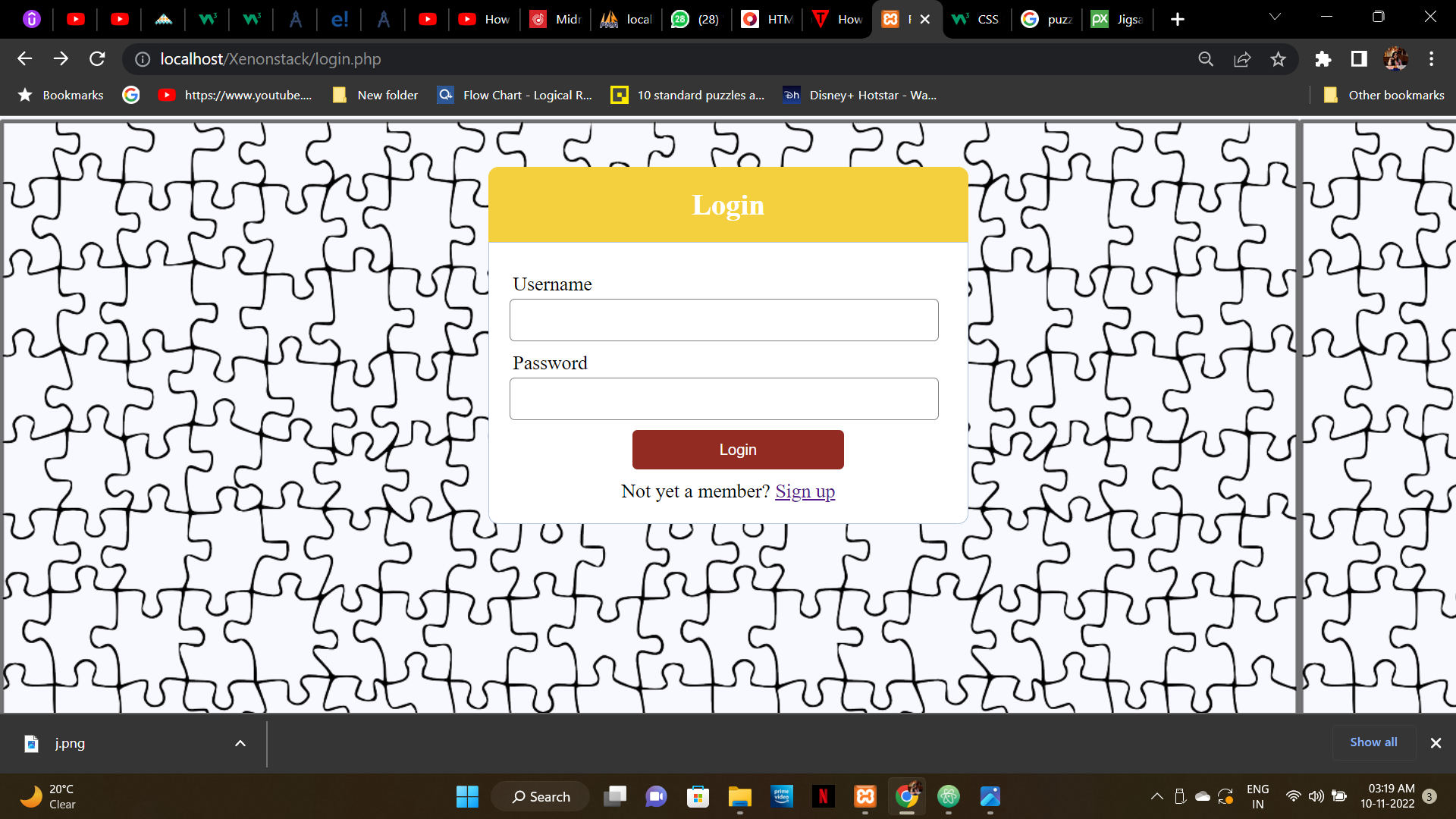Toggle the browser side panel
1456x819 pixels.
1359,59
